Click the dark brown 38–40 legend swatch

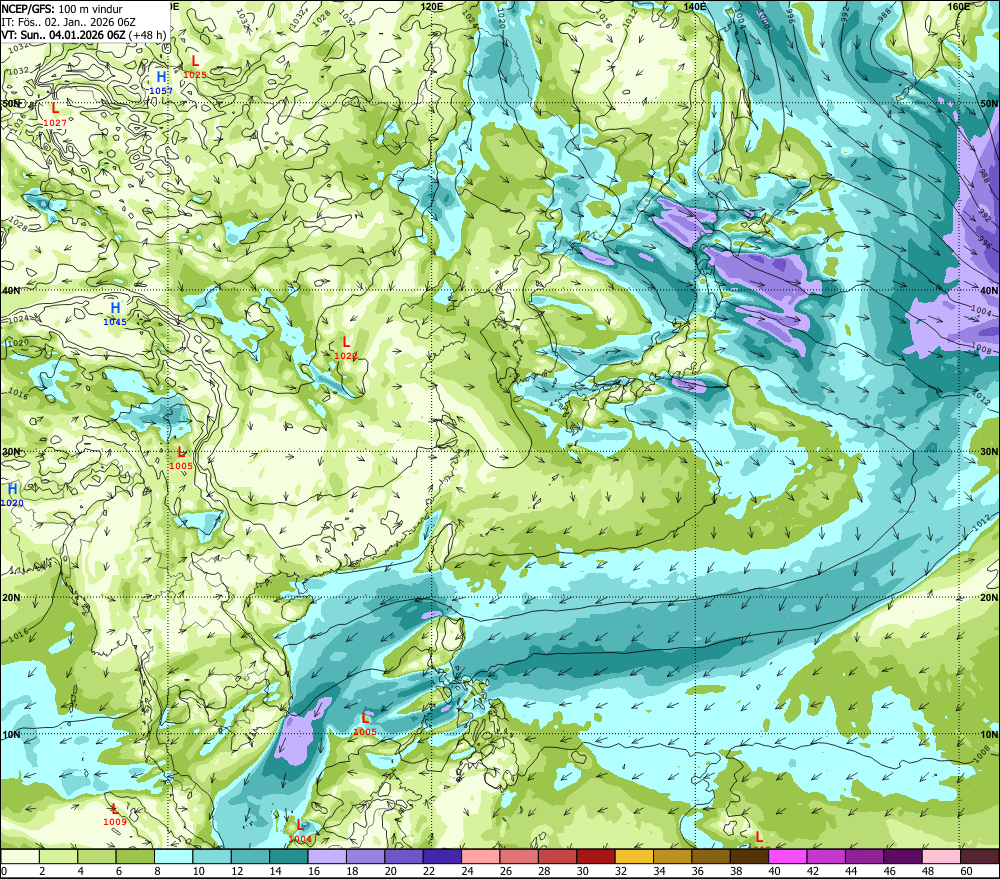(x=749, y=856)
